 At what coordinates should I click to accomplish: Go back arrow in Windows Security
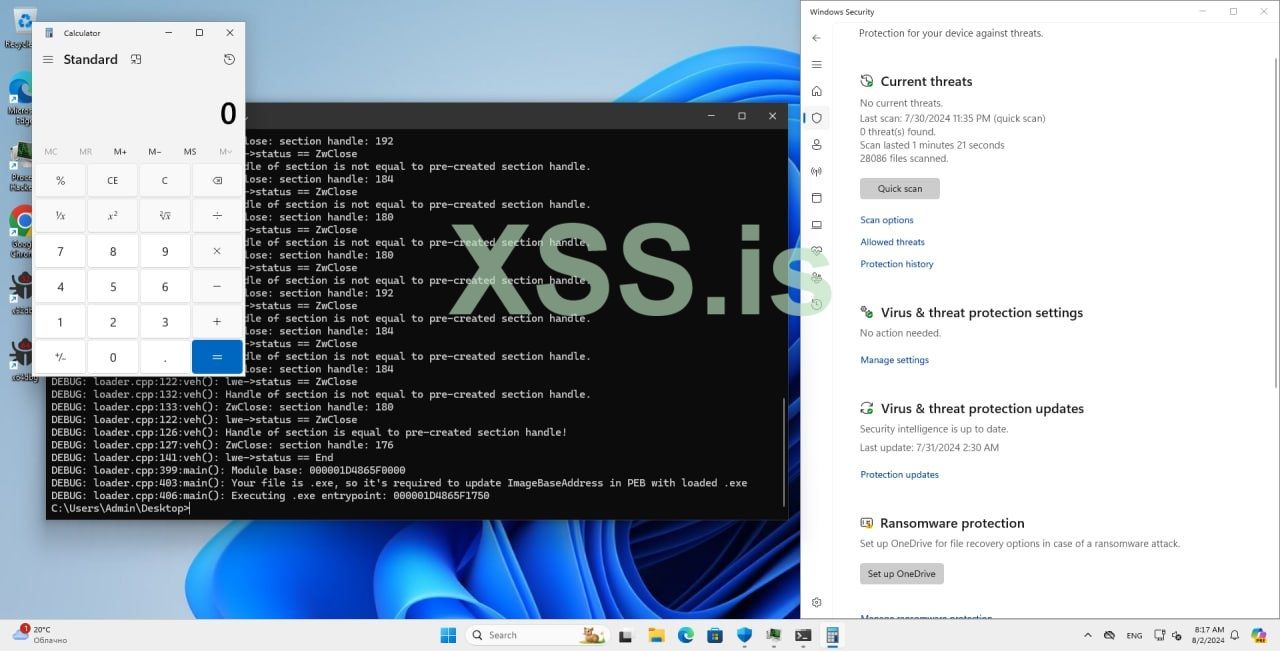click(816, 38)
